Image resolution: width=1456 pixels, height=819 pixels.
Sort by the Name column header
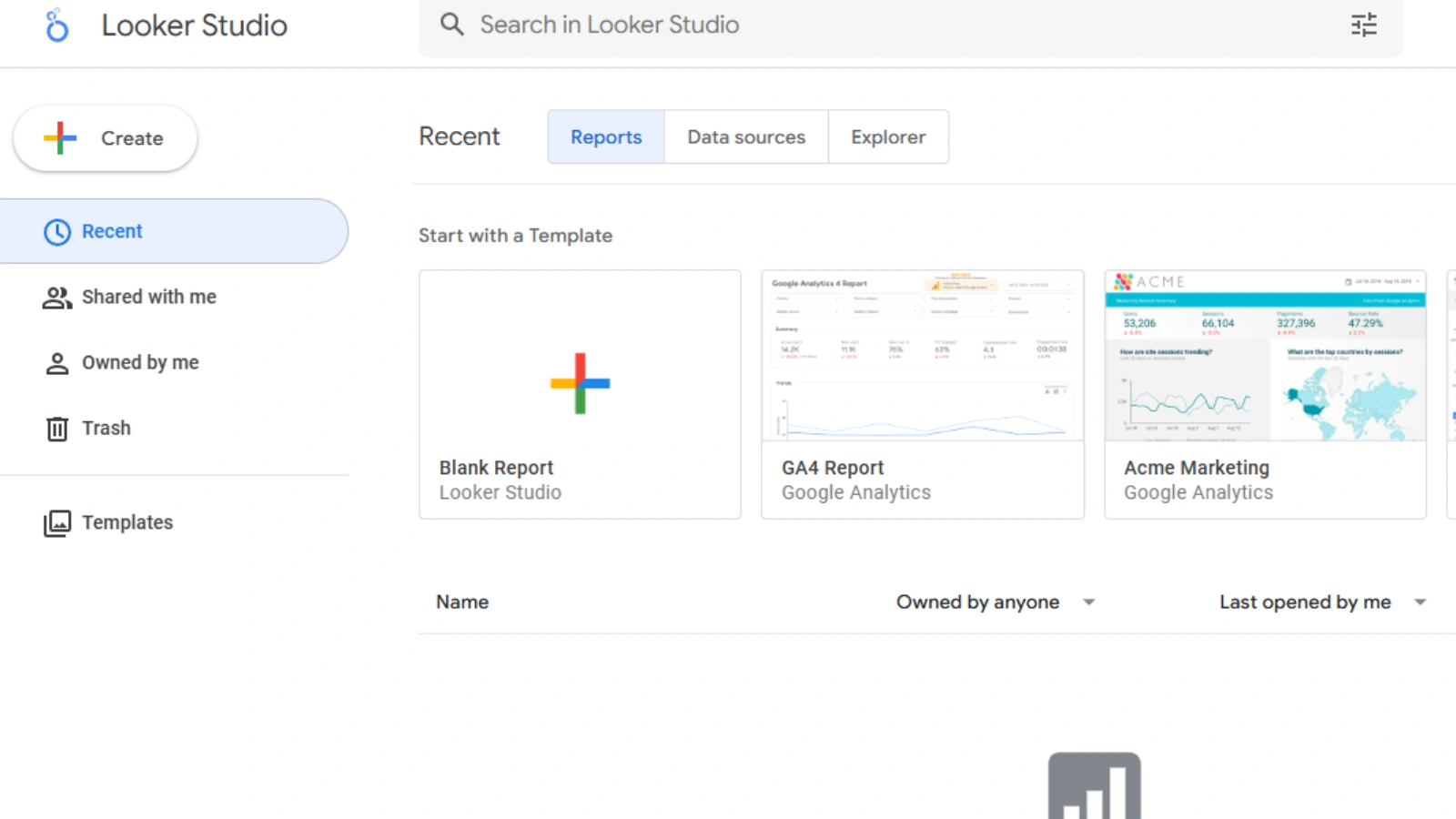(462, 602)
